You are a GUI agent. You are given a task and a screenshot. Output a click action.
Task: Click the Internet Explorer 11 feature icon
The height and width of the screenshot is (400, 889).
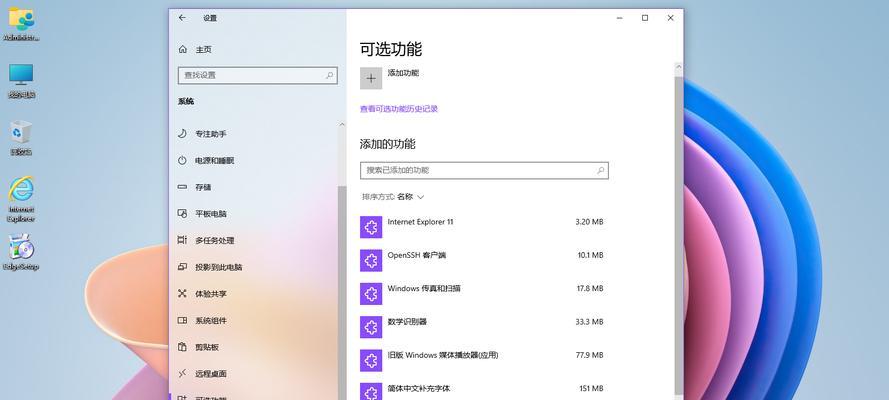[x=371, y=227]
